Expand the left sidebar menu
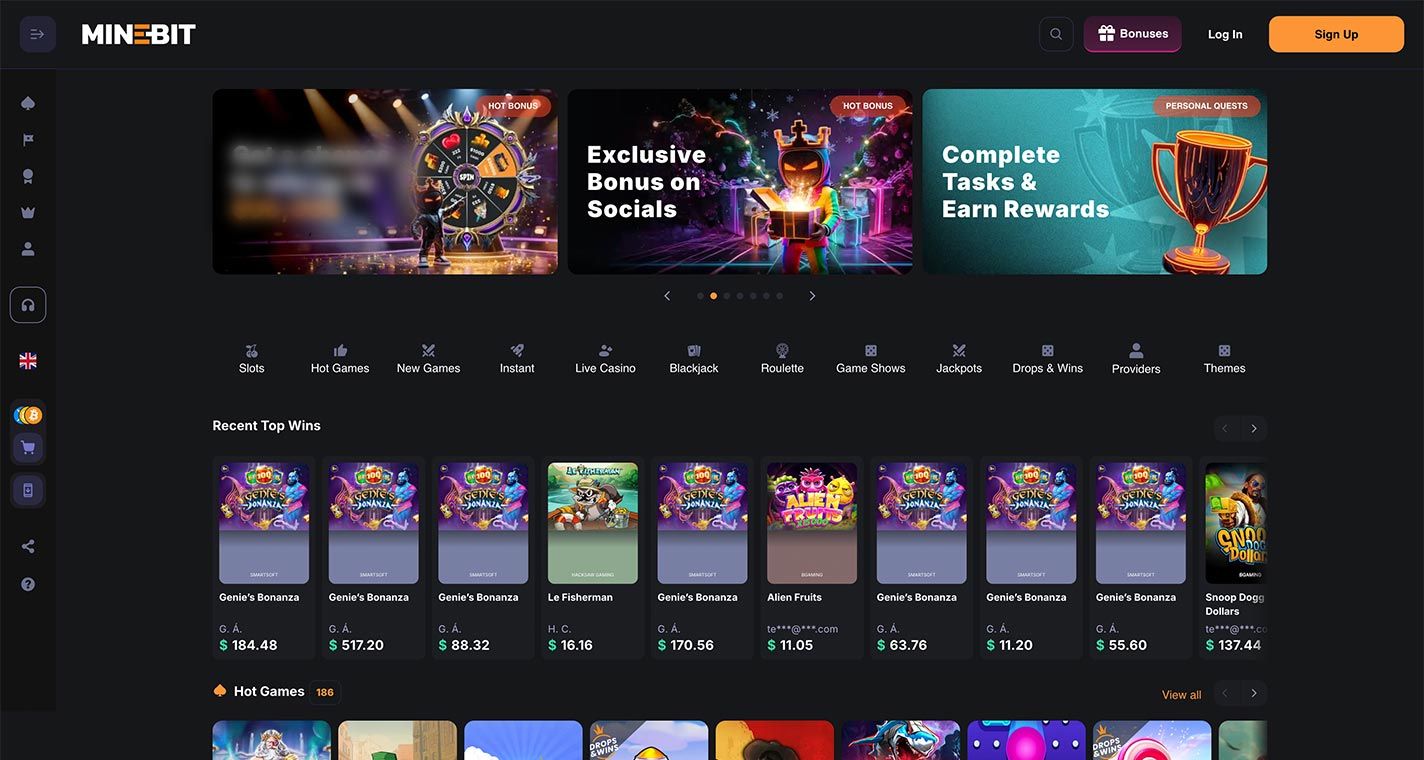 (37, 34)
